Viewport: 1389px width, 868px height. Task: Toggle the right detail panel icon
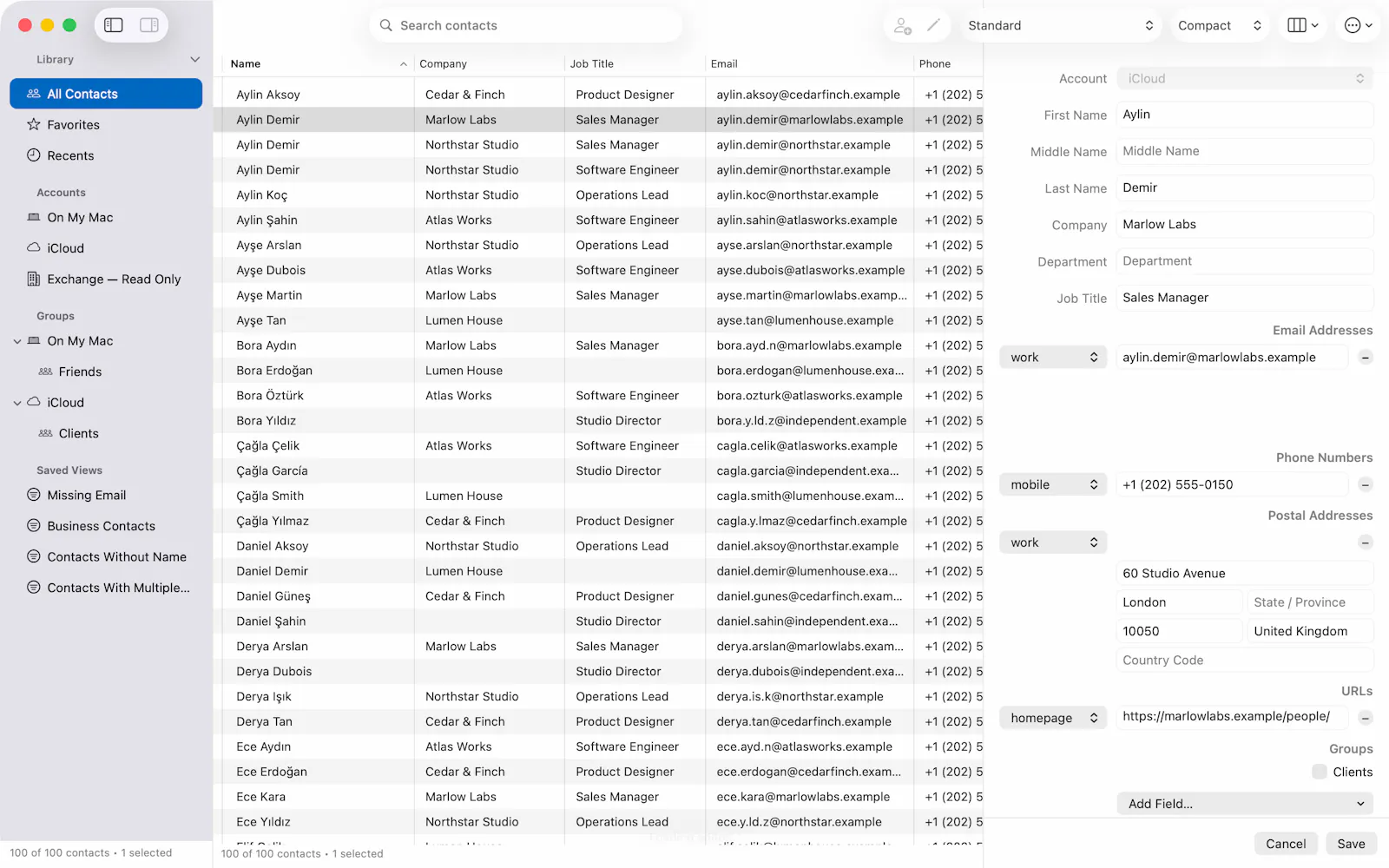coord(149,25)
